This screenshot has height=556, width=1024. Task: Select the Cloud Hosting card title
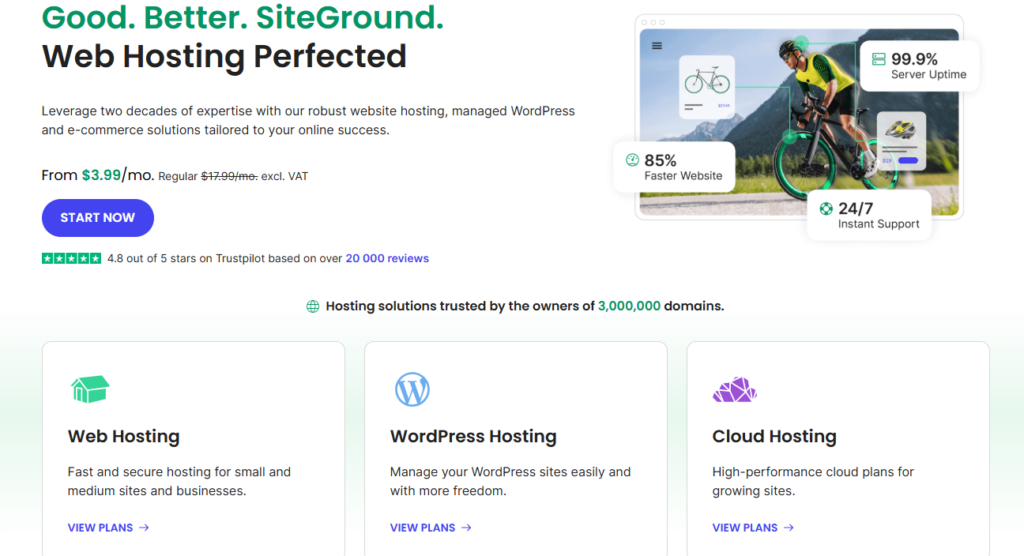point(775,436)
